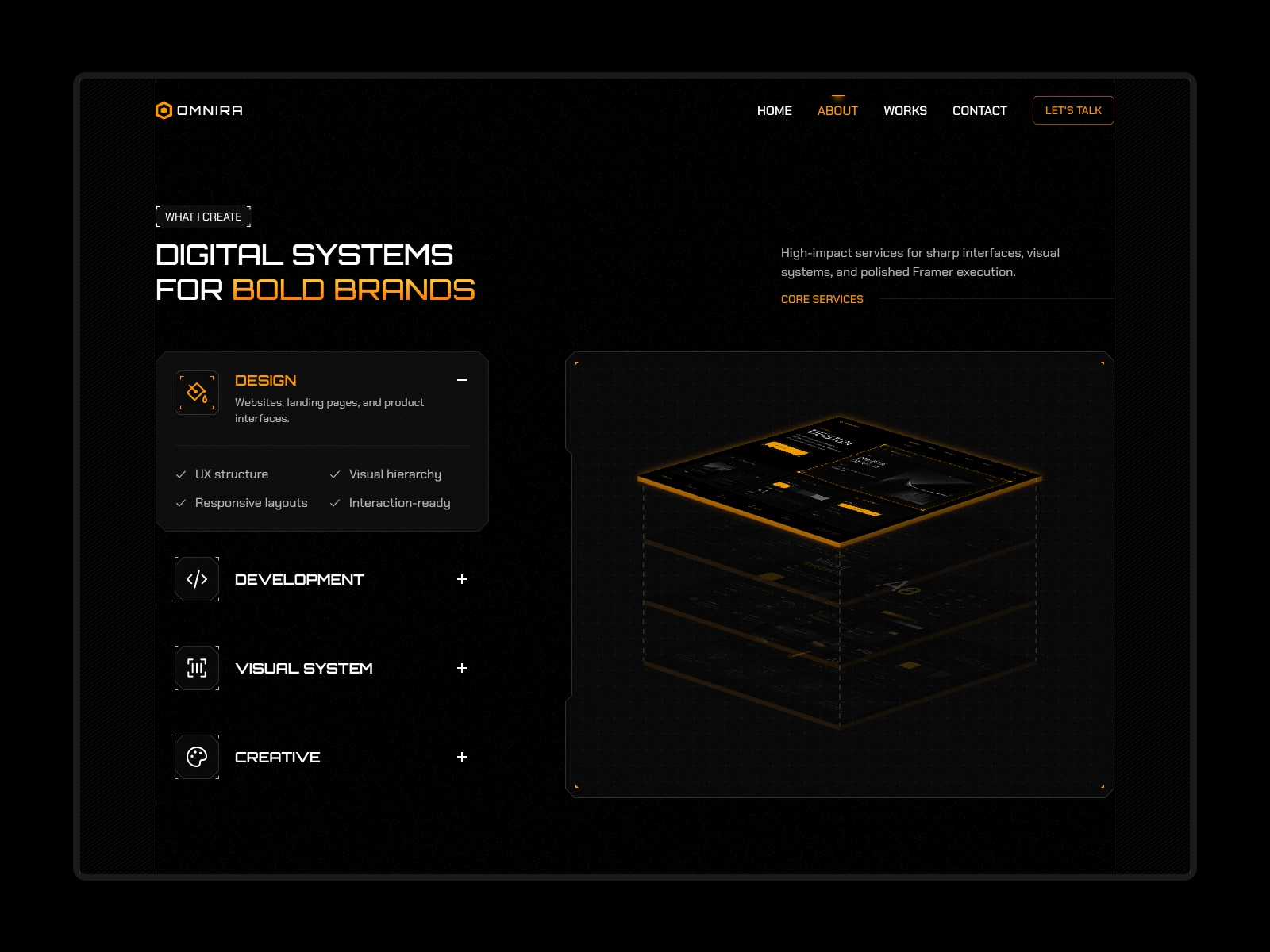This screenshot has height=952, width=1270.
Task: Click the OMNIRA brand name text
Action: tap(210, 110)
